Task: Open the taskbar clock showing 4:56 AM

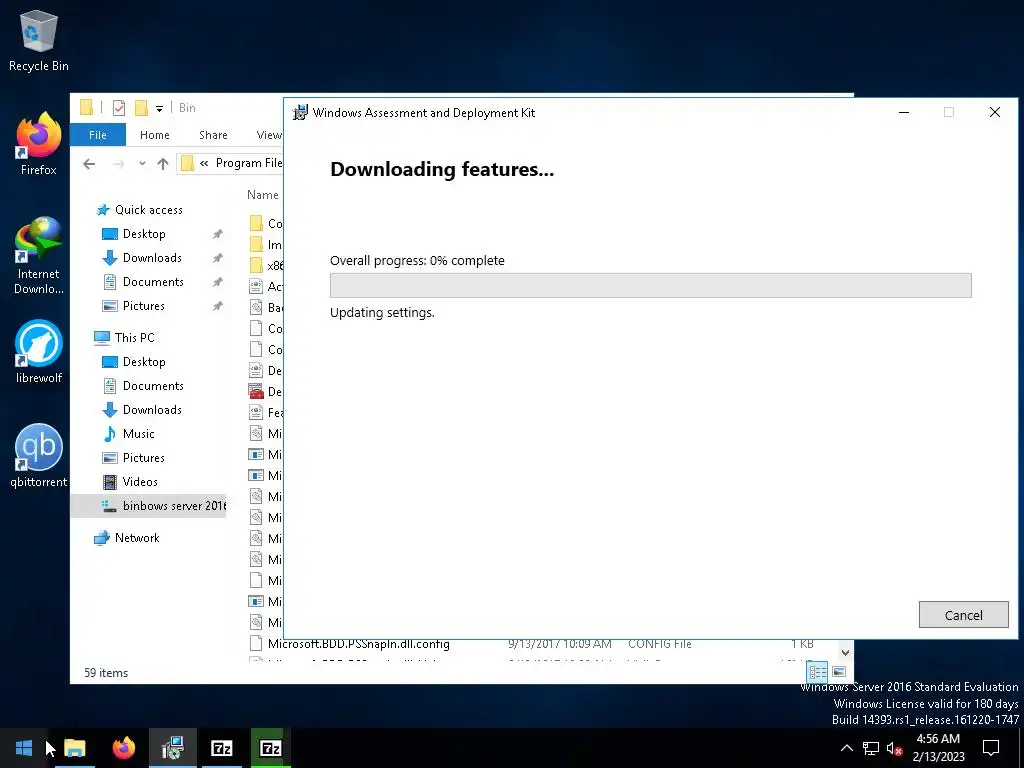Action: click(938, 748)
